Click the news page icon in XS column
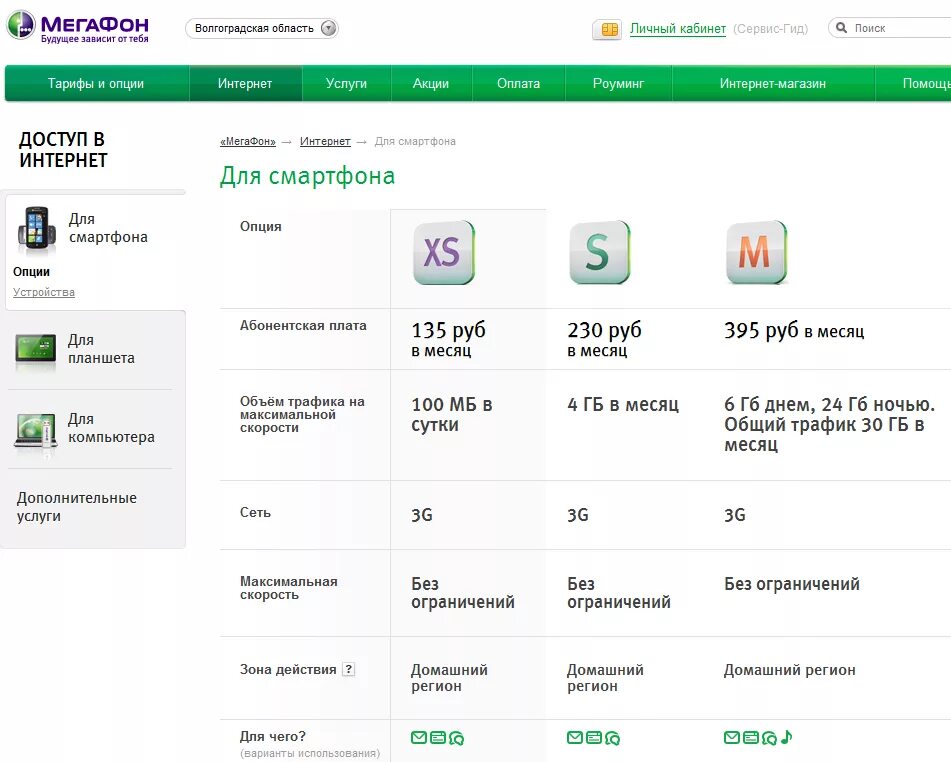 click(438, 738)
